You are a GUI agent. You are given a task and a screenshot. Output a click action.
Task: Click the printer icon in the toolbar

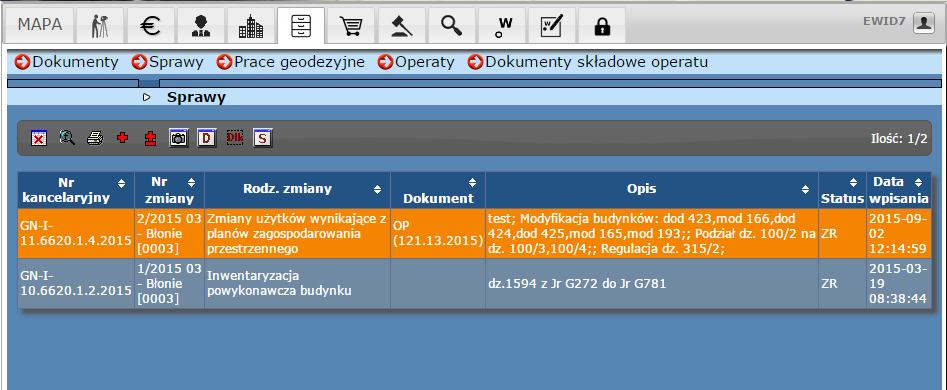(95, 138)
